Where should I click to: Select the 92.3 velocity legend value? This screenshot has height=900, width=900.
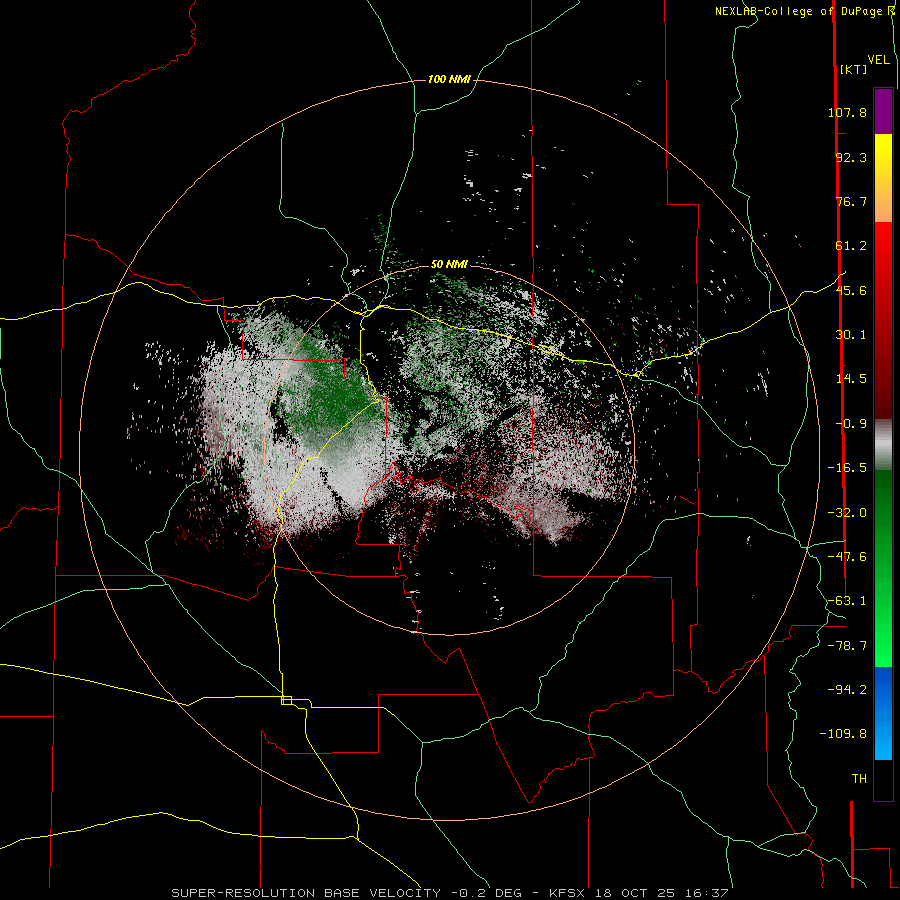coord(851,157)
